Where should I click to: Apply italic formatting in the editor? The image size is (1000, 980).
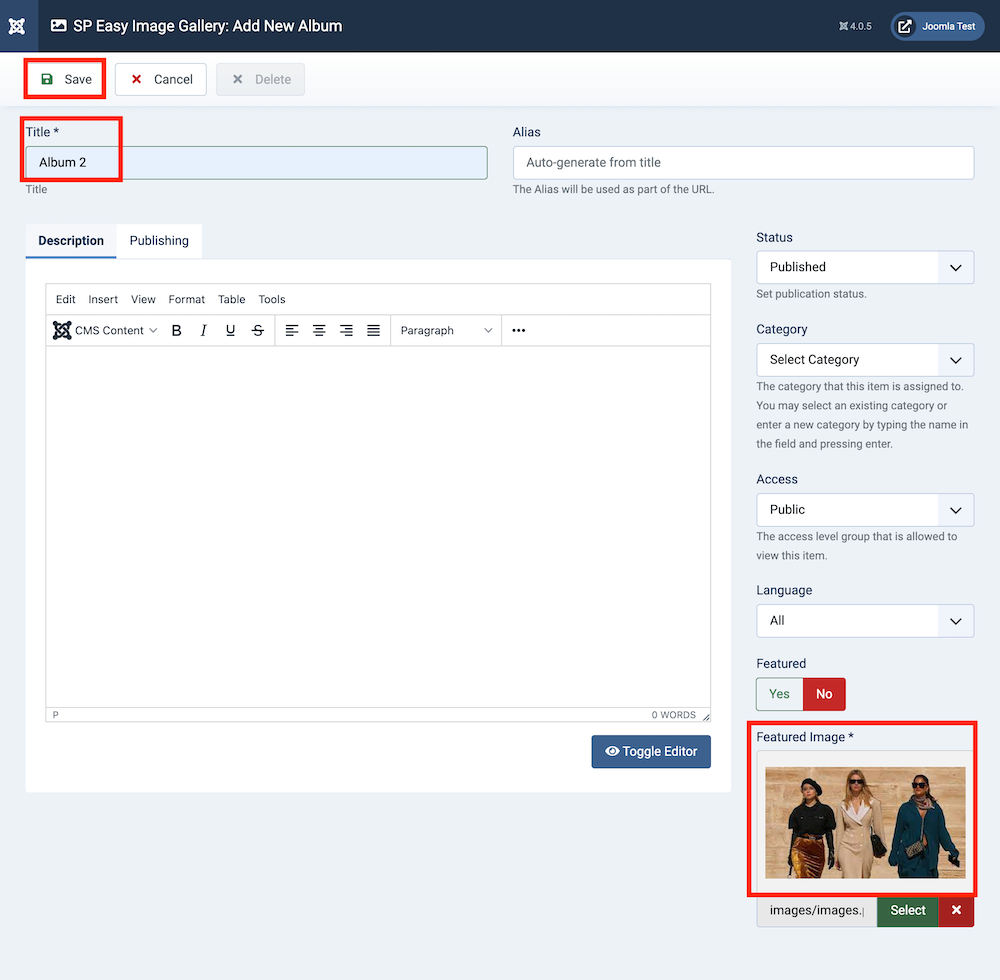coord(203,330)
